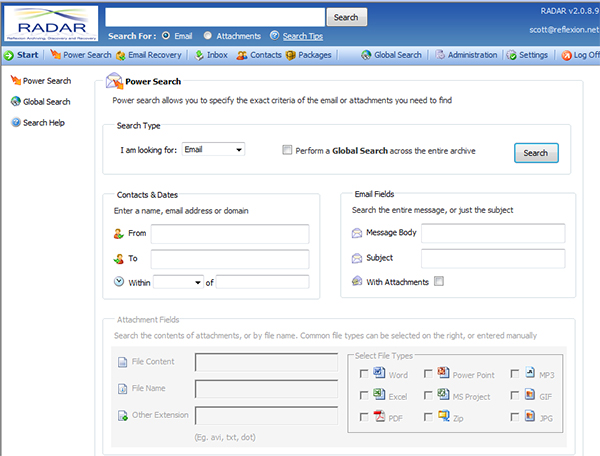Click the Log Off icon
The width and height of the screenshot is (600, 456).
coord(566,55)
